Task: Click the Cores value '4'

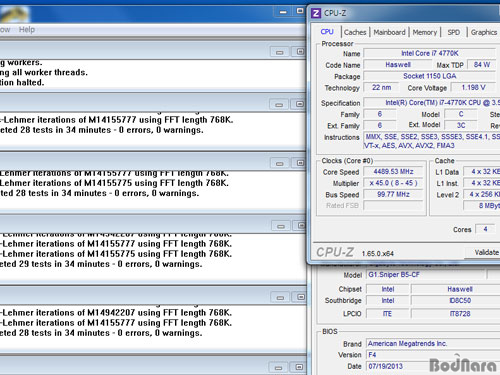Action: click(485, 229)
